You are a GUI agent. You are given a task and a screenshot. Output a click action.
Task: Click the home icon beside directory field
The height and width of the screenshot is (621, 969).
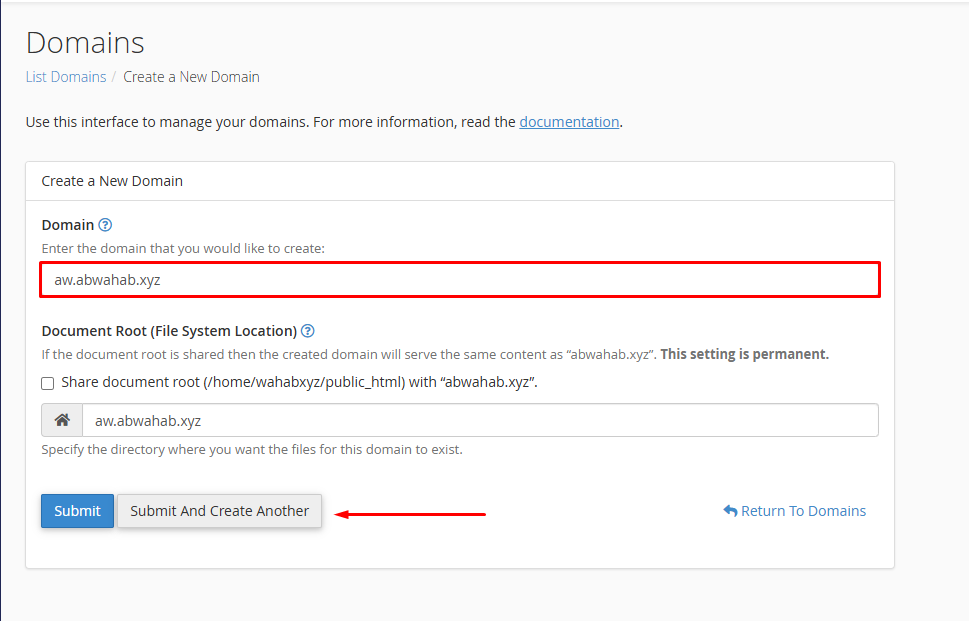click(x=62, y=420)
